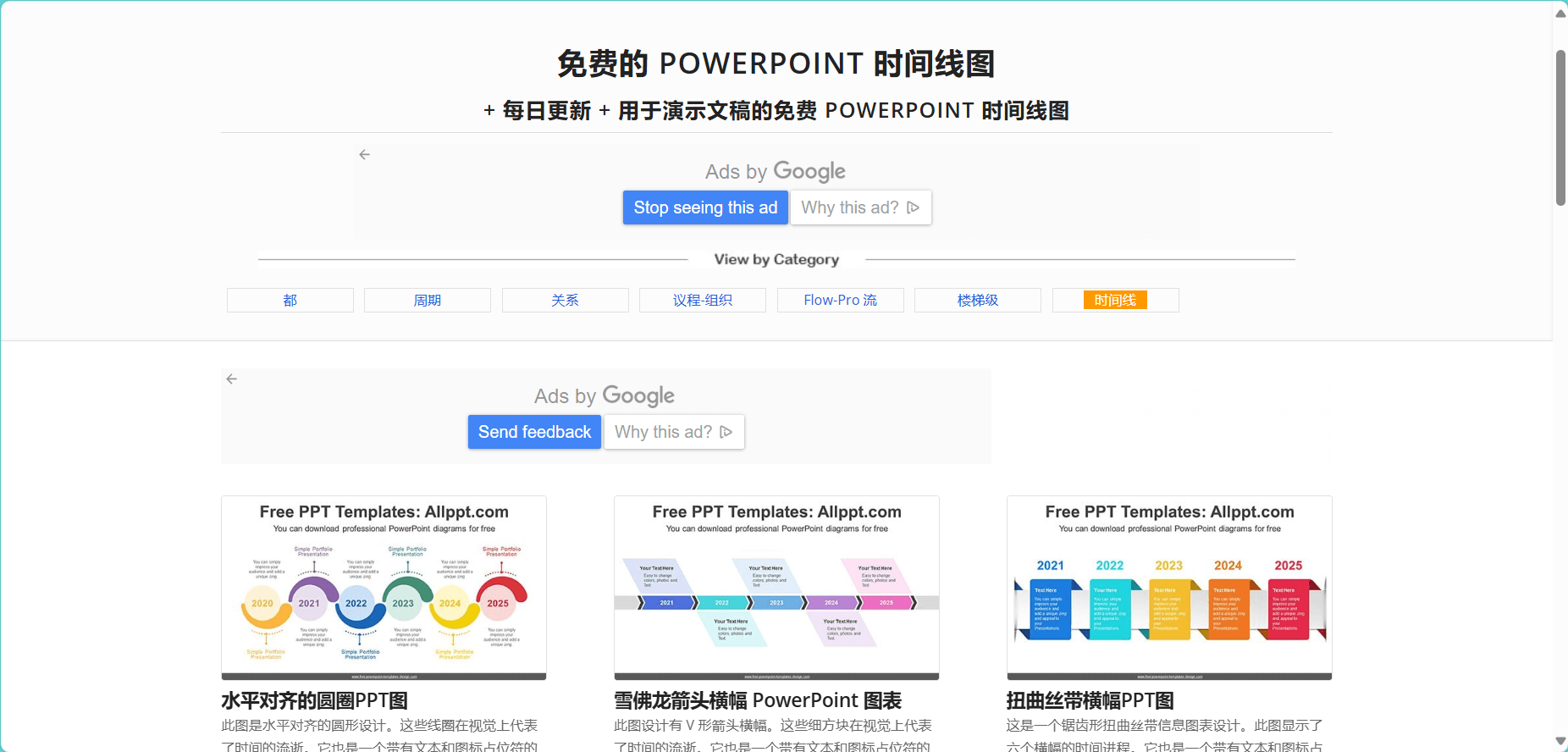1568x752 pixels.
Task: Switch to the 关系 category
Action: [x=565, y=301]
